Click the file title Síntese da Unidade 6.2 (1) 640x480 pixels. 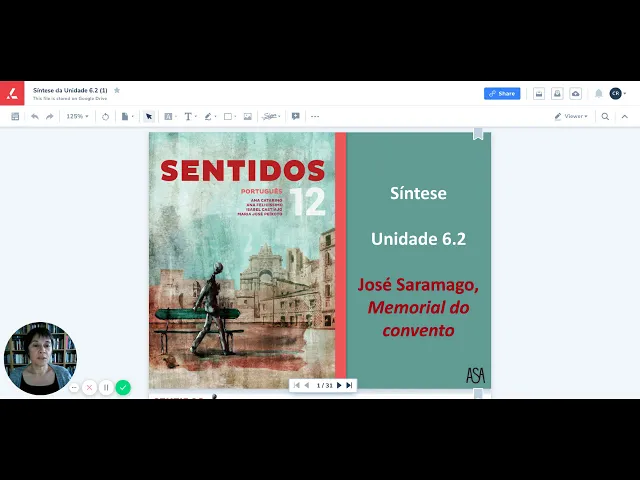(x=70, y=90)
